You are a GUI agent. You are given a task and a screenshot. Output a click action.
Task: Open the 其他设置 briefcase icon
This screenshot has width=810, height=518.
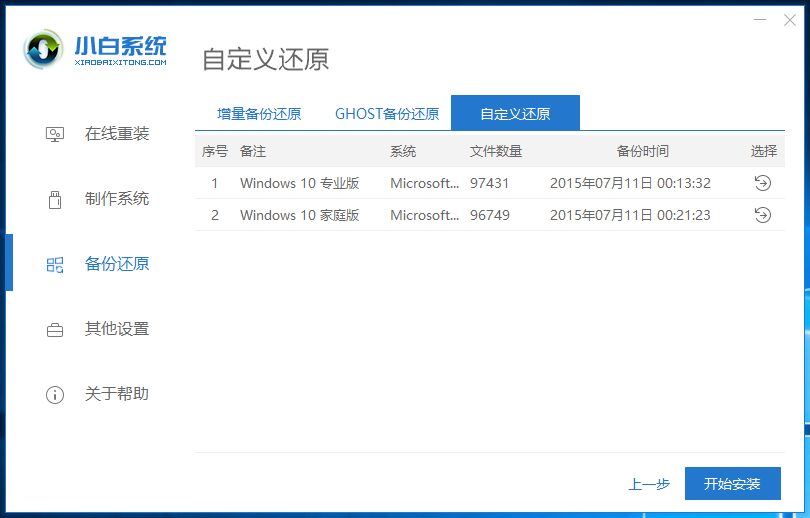[x=55, y=329]
